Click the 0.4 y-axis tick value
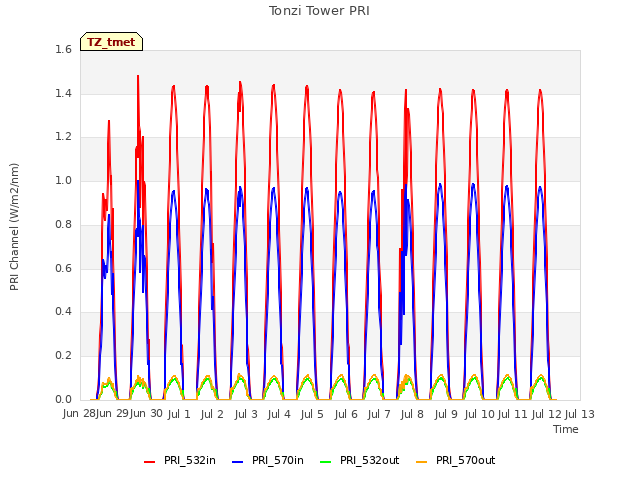Viewport: 640px width, 480px height. (63, 312)
